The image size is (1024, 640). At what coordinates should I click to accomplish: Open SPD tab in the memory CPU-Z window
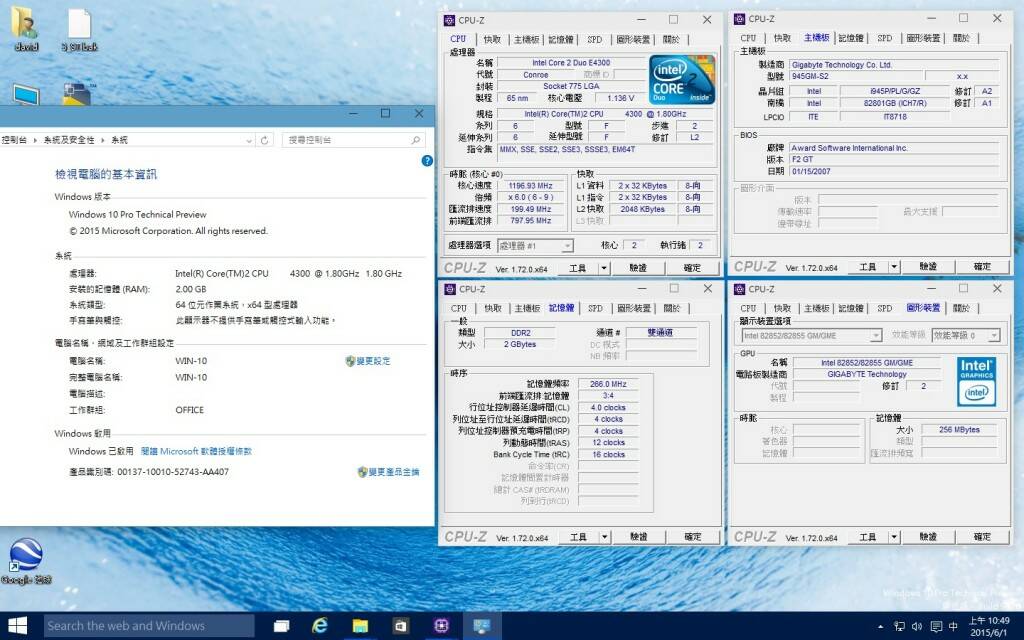(595, 308)
